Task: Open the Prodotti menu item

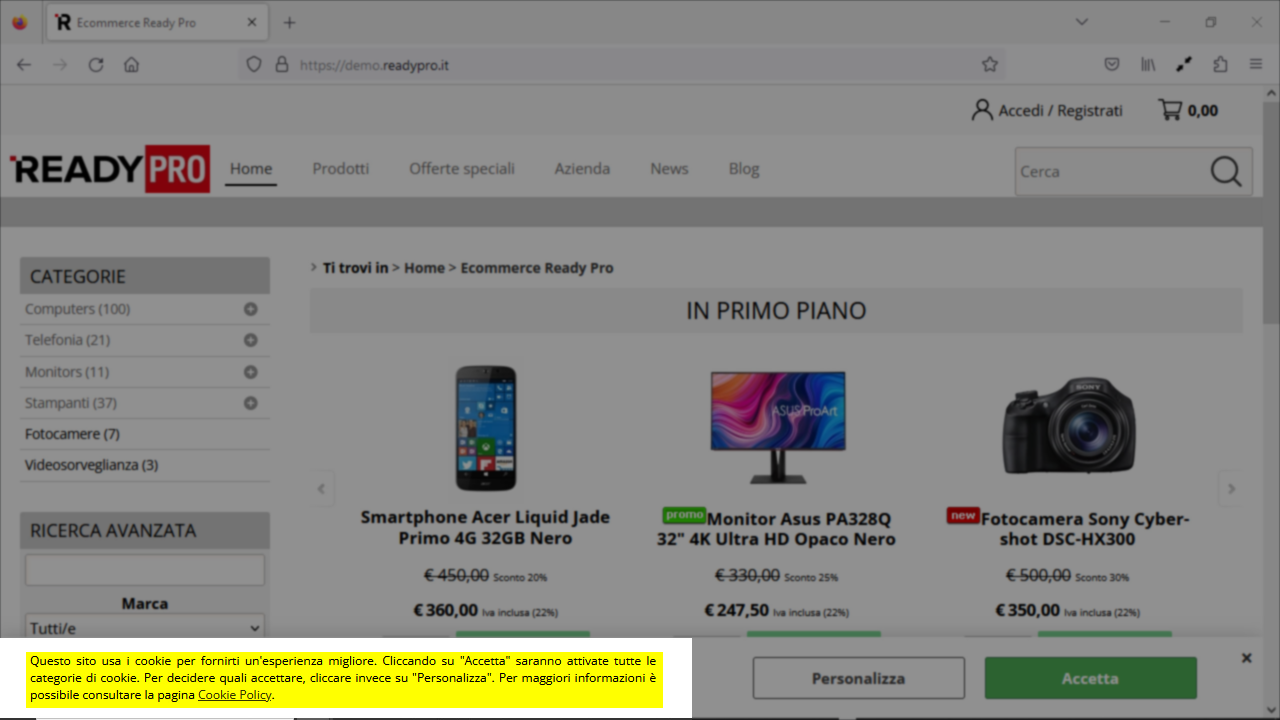Action: 341,168
